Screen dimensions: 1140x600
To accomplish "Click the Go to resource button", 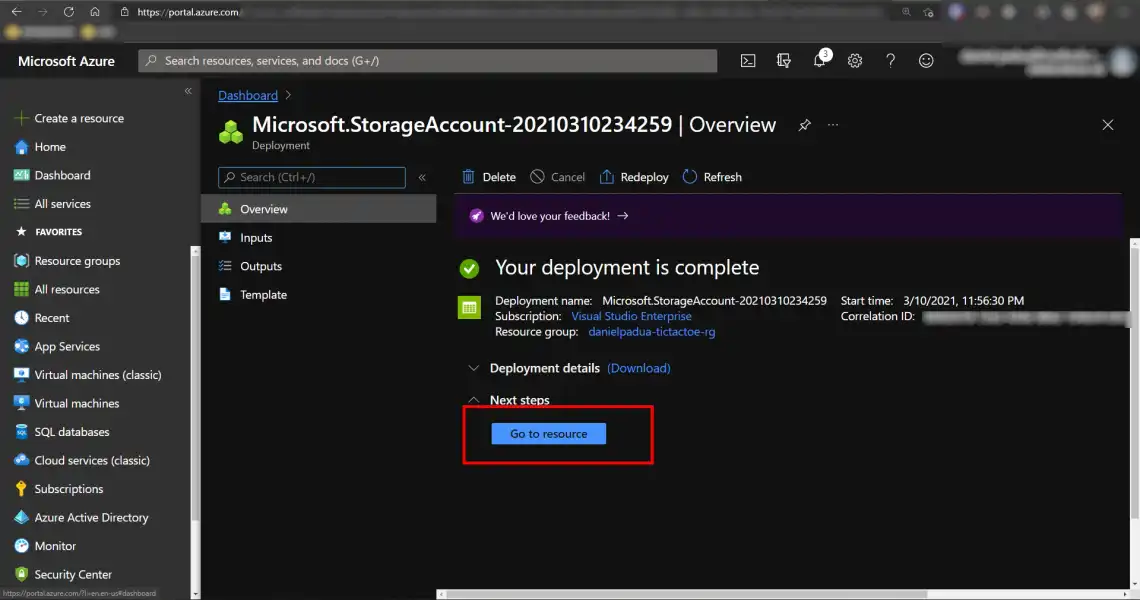I will point(547,433).
